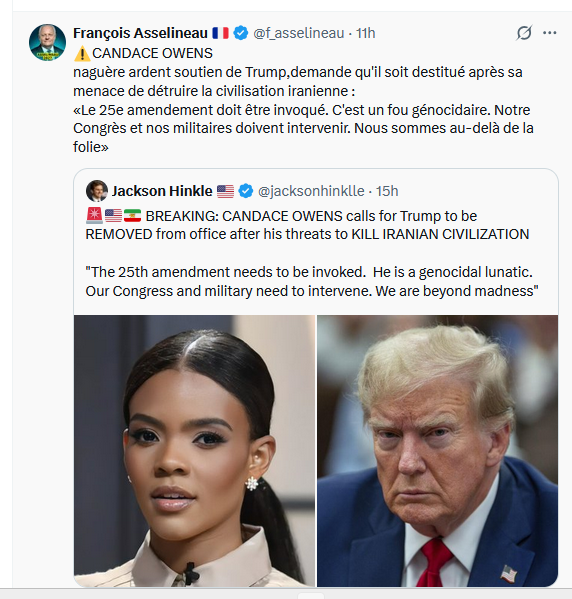572x599 pixels.
Task: Click the 15h timestamp on quoted post
Action: tap(387, 191)
